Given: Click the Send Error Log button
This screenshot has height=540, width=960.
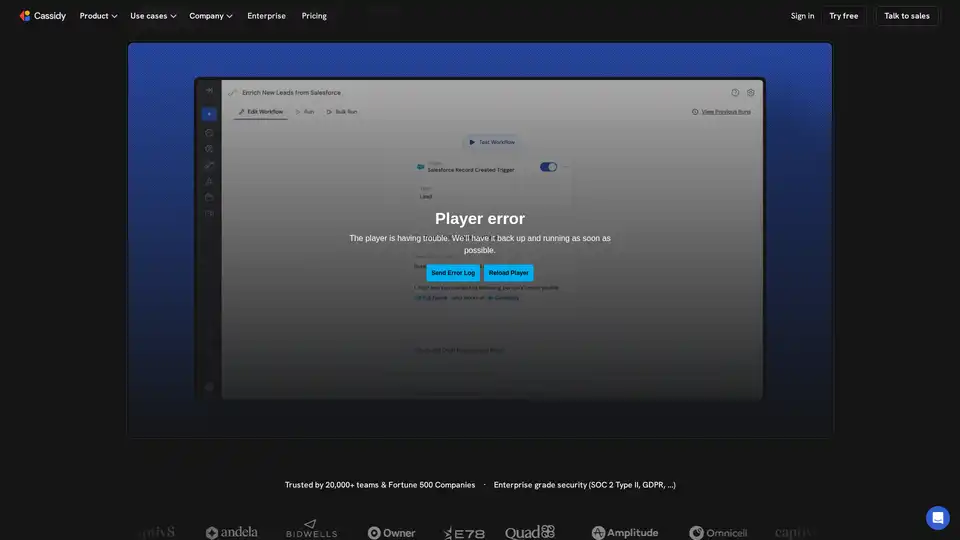Looking at the screenshot, I should (x=453, y=273).
